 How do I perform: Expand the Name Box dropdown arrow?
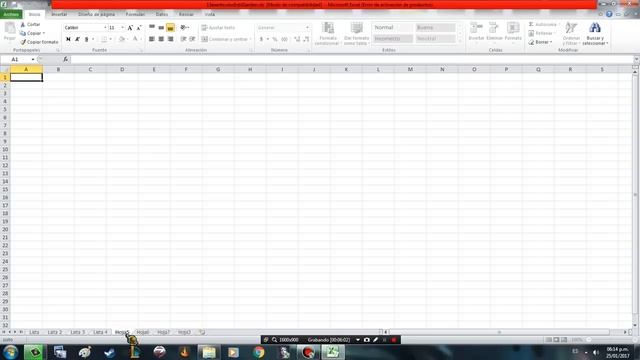coord(33,60)
